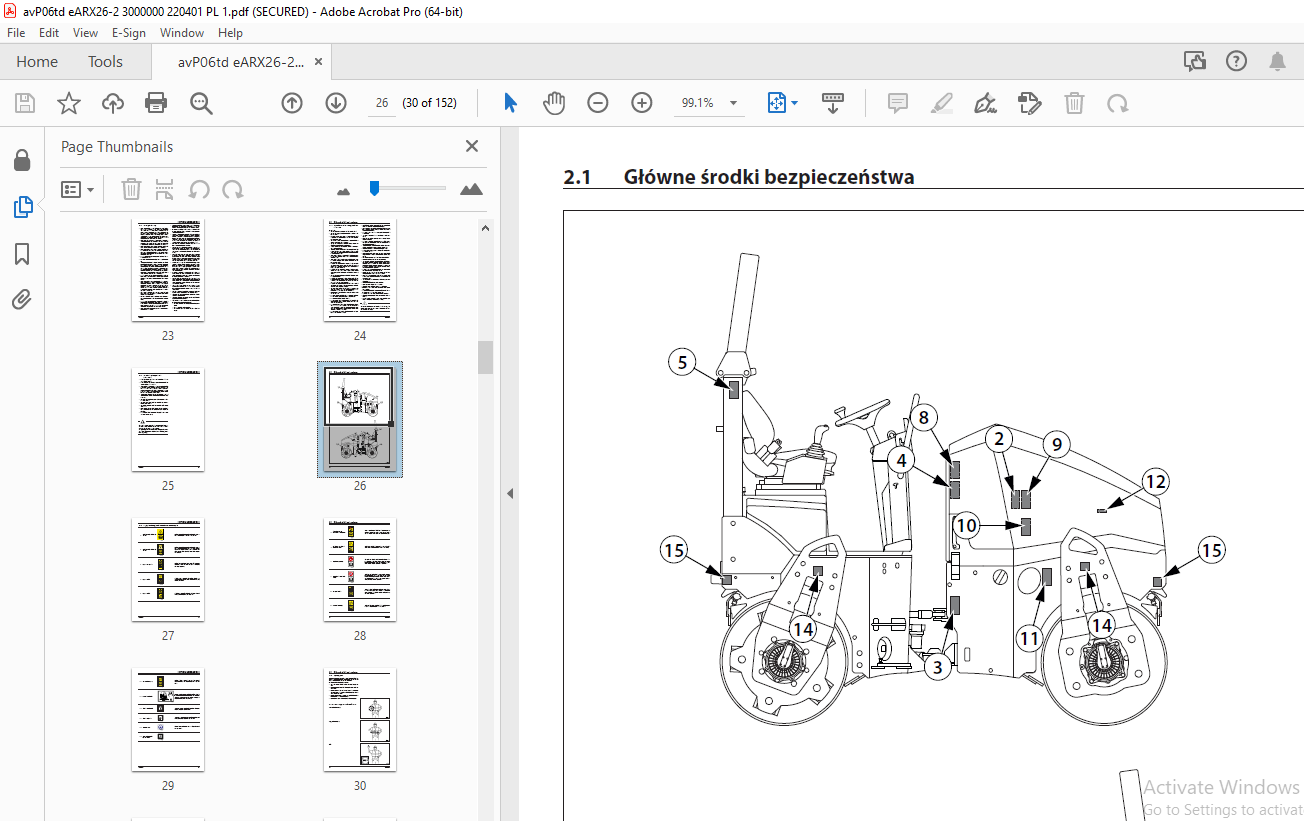Choose the selection arrow tool
The image size is (1304, 821).
pyautogui.click(x=510, y=103)
